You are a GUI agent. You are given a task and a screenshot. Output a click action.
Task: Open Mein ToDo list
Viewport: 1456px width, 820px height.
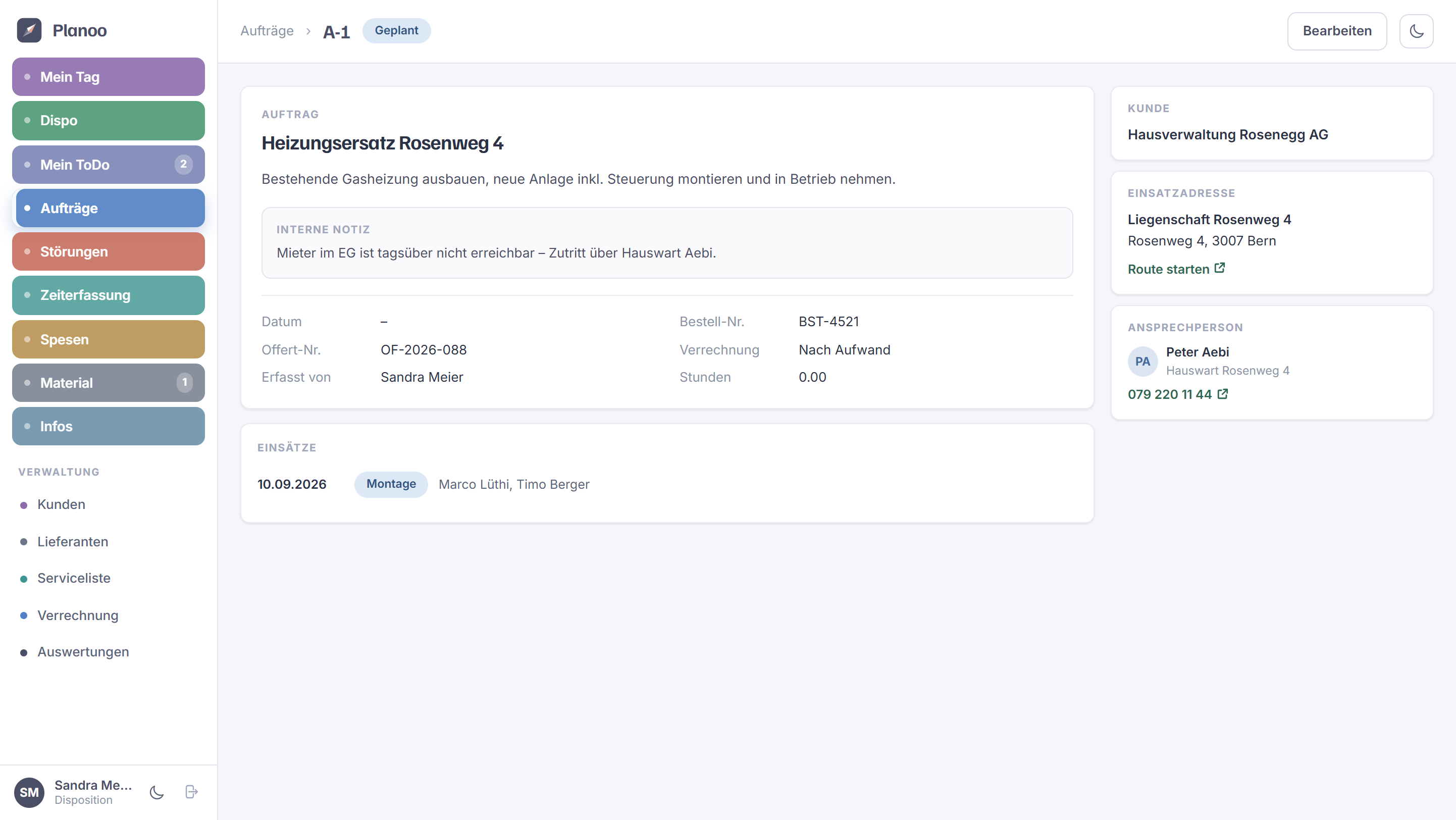pyautogui.click(x=109, y=165)
